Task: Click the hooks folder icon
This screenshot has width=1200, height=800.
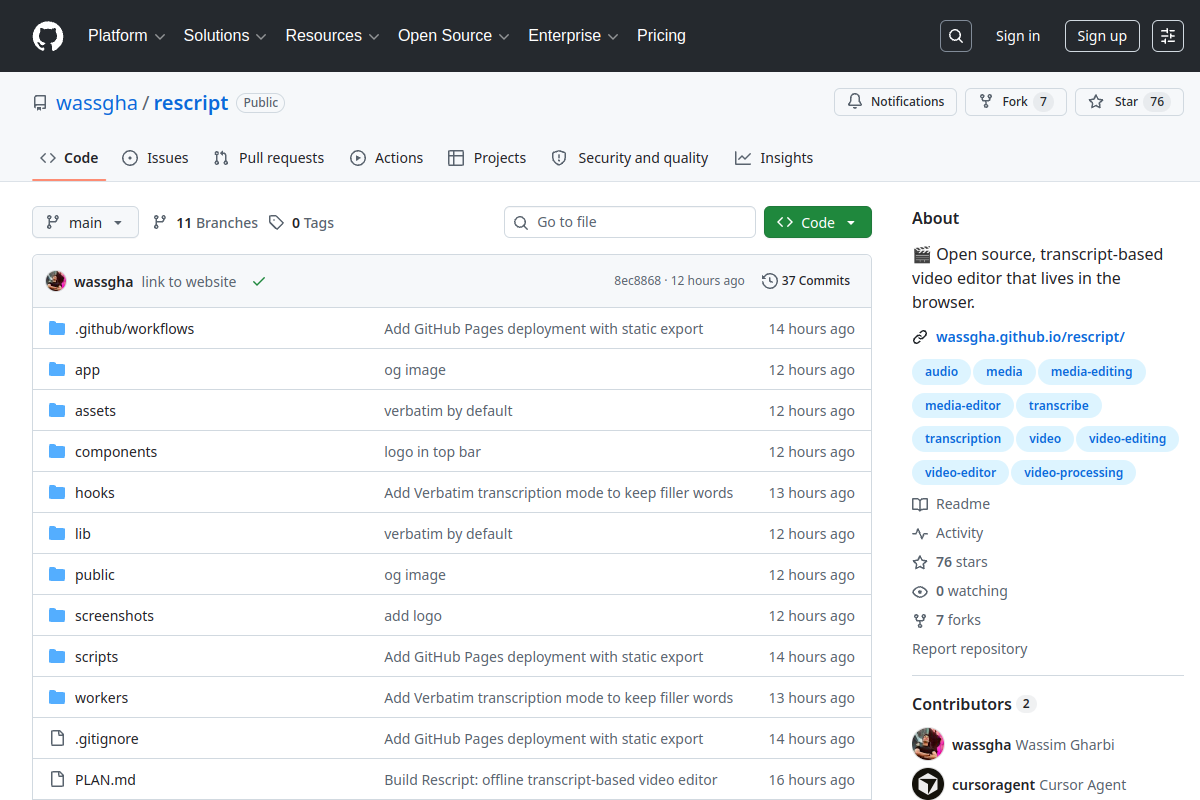Action: 57,492
